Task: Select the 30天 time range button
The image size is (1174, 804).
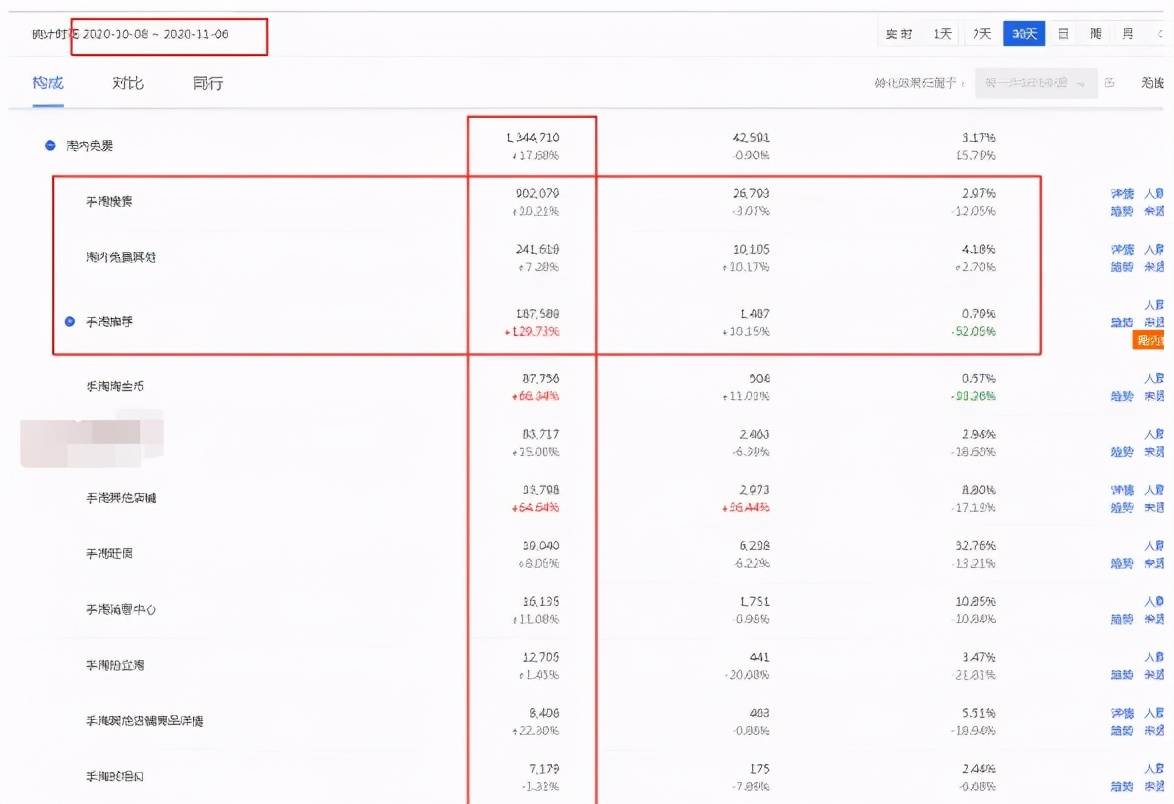Action: click(x=1024, y=34)
